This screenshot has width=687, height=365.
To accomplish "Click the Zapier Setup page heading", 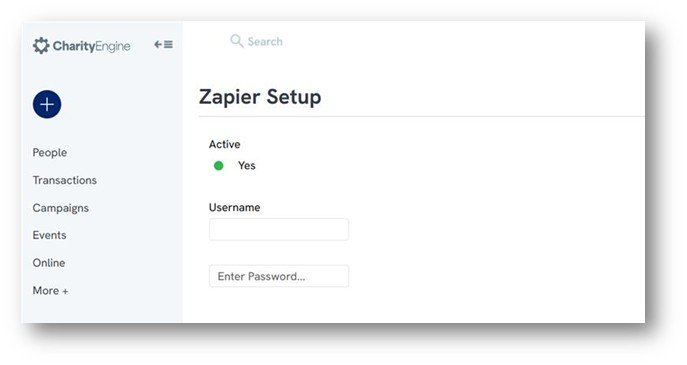I will tap(260, 97).
